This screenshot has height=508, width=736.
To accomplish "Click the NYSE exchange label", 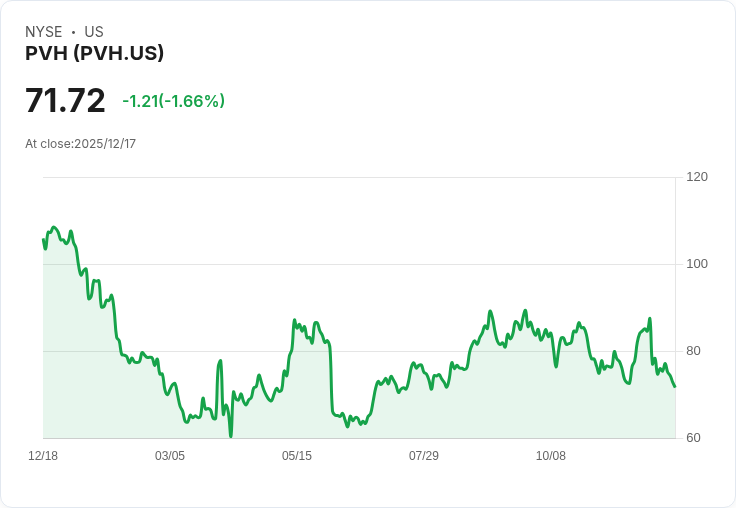I will pos(44,32).
